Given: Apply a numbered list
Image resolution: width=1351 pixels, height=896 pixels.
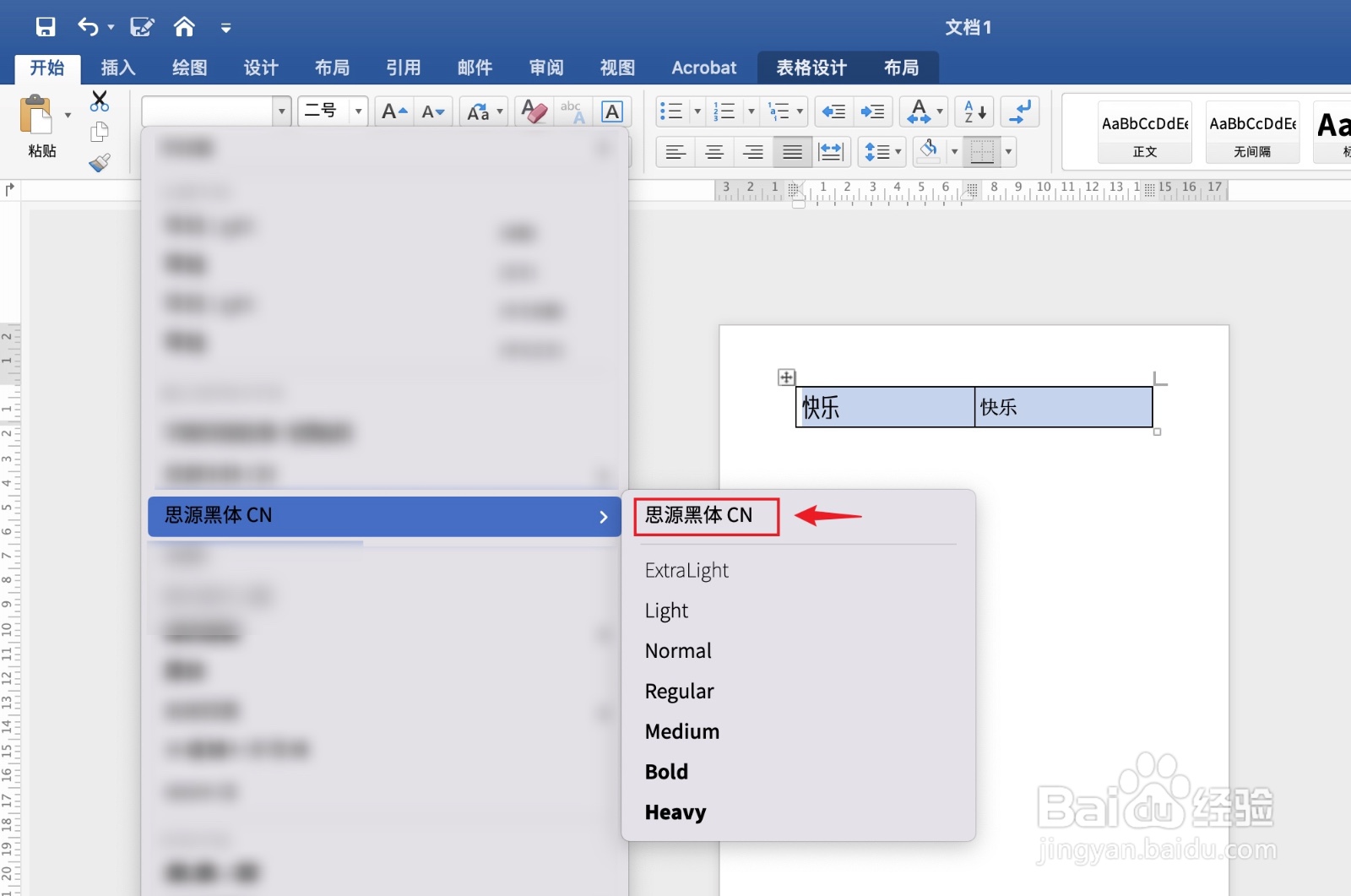Looking at the screenshot, I should pyautogui.click(x=724, y=111).
